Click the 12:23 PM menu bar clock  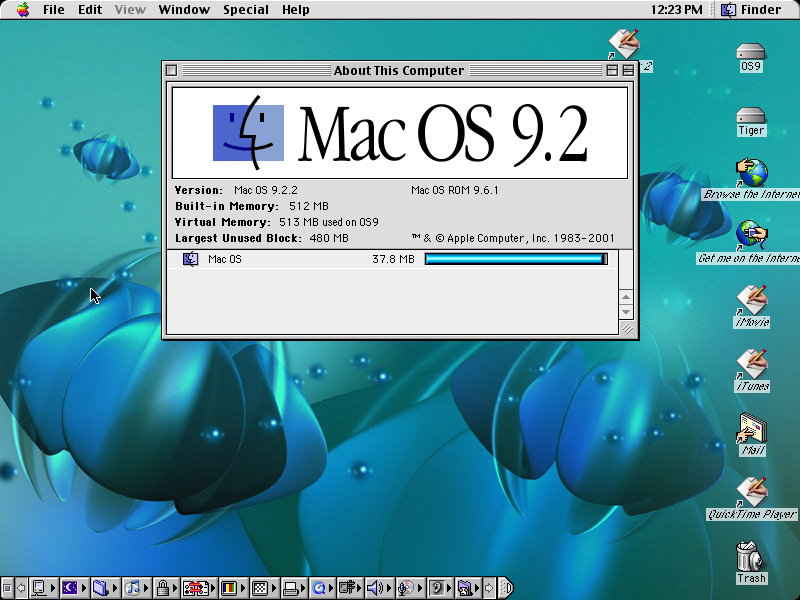point(677,10)
